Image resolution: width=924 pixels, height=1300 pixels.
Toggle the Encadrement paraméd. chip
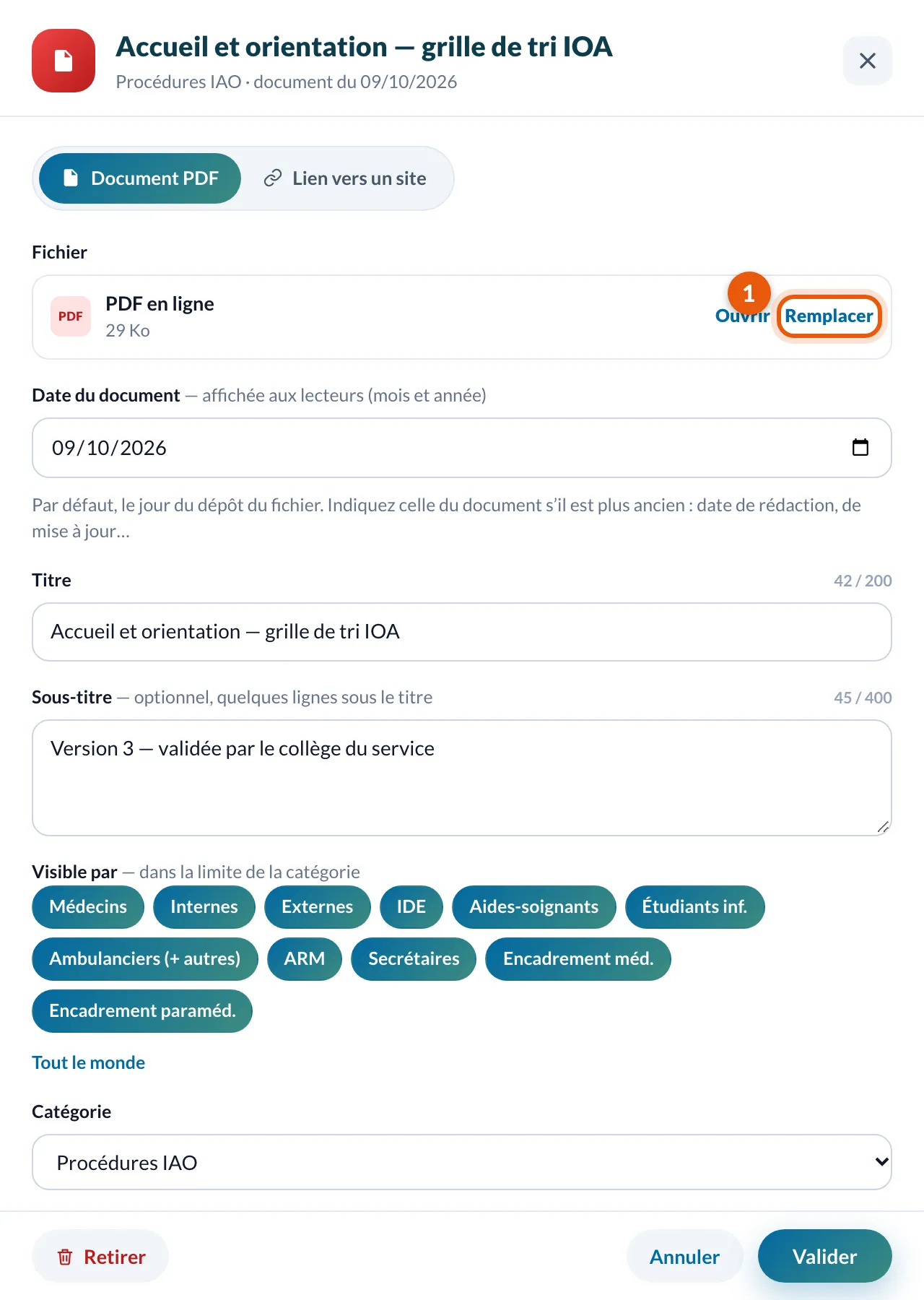pyautogui.click(x=142, y=1010)
